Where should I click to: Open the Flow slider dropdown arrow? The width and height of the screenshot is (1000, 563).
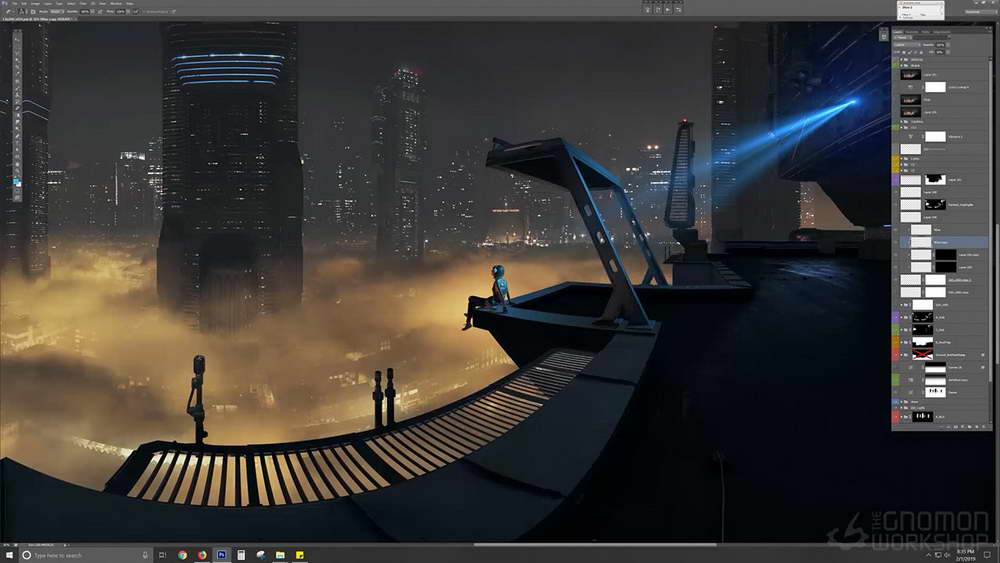click(x=128, y=11)
